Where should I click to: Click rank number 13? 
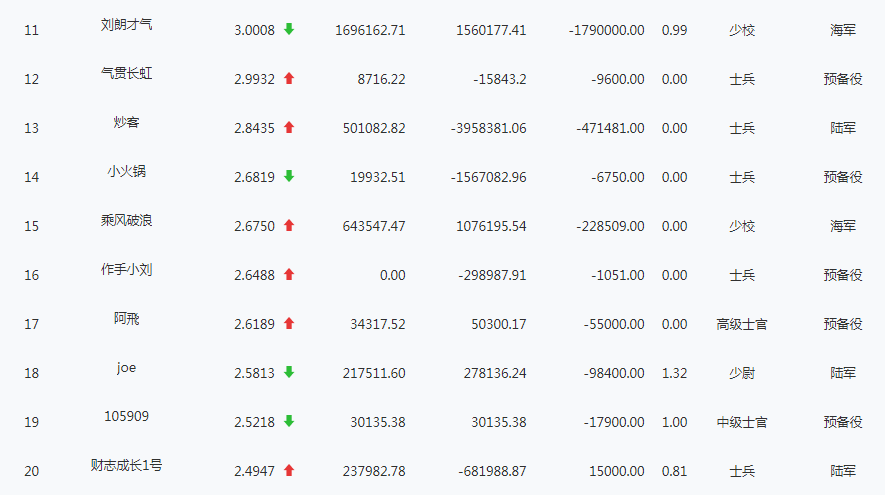(x=32, y=129)
